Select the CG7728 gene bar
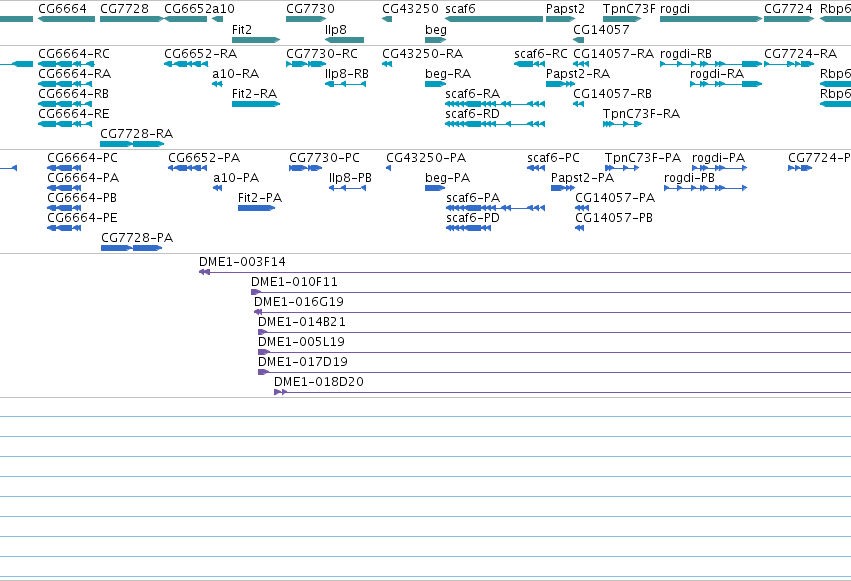This screenshot has height=581, width=851. (x=132, y=19)
